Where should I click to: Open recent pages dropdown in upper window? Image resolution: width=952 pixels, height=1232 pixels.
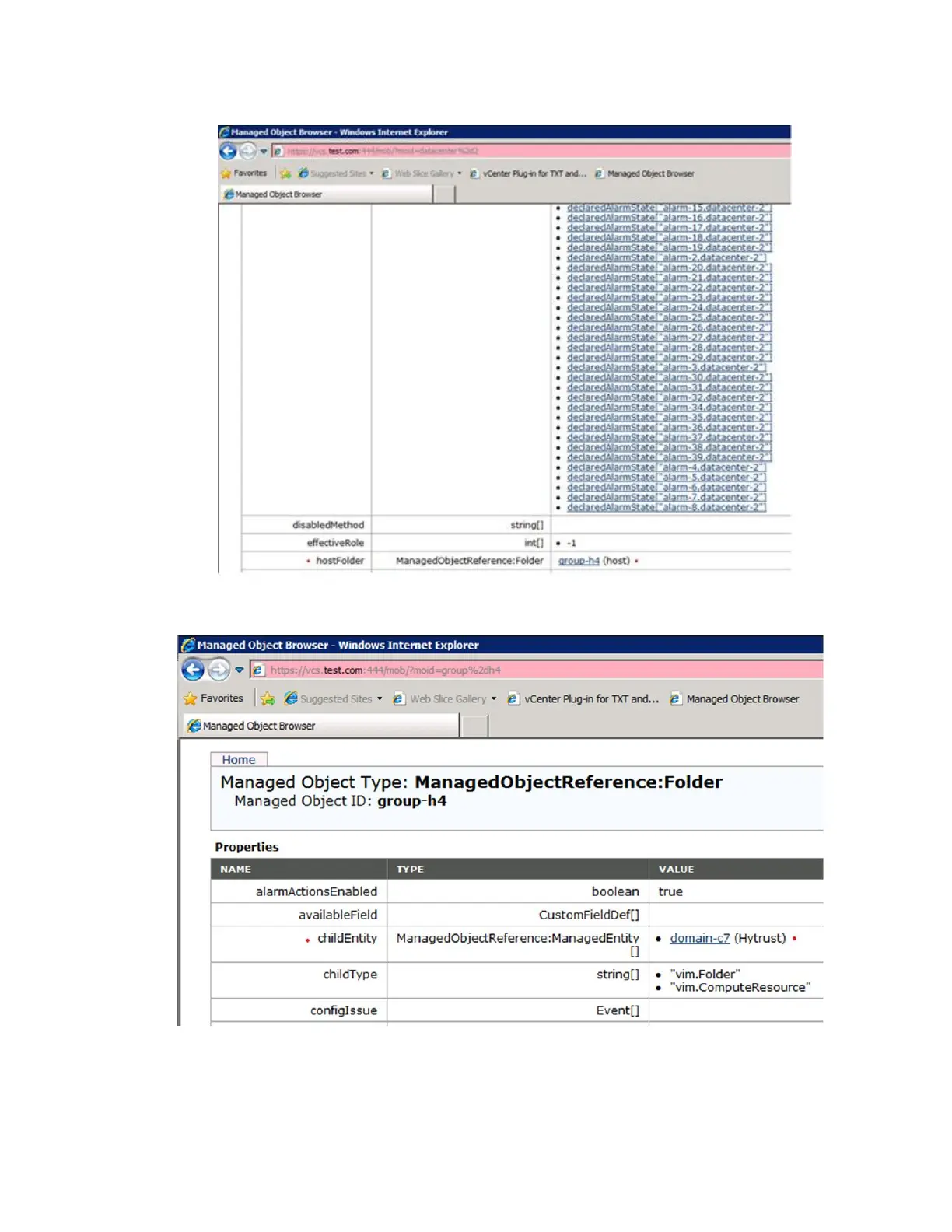pos(263,151)
